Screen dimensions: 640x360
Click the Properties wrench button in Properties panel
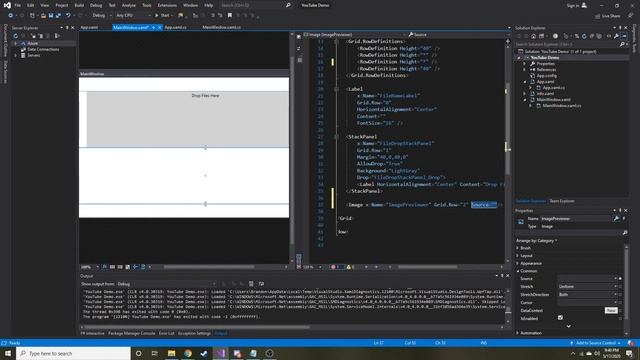616,219
